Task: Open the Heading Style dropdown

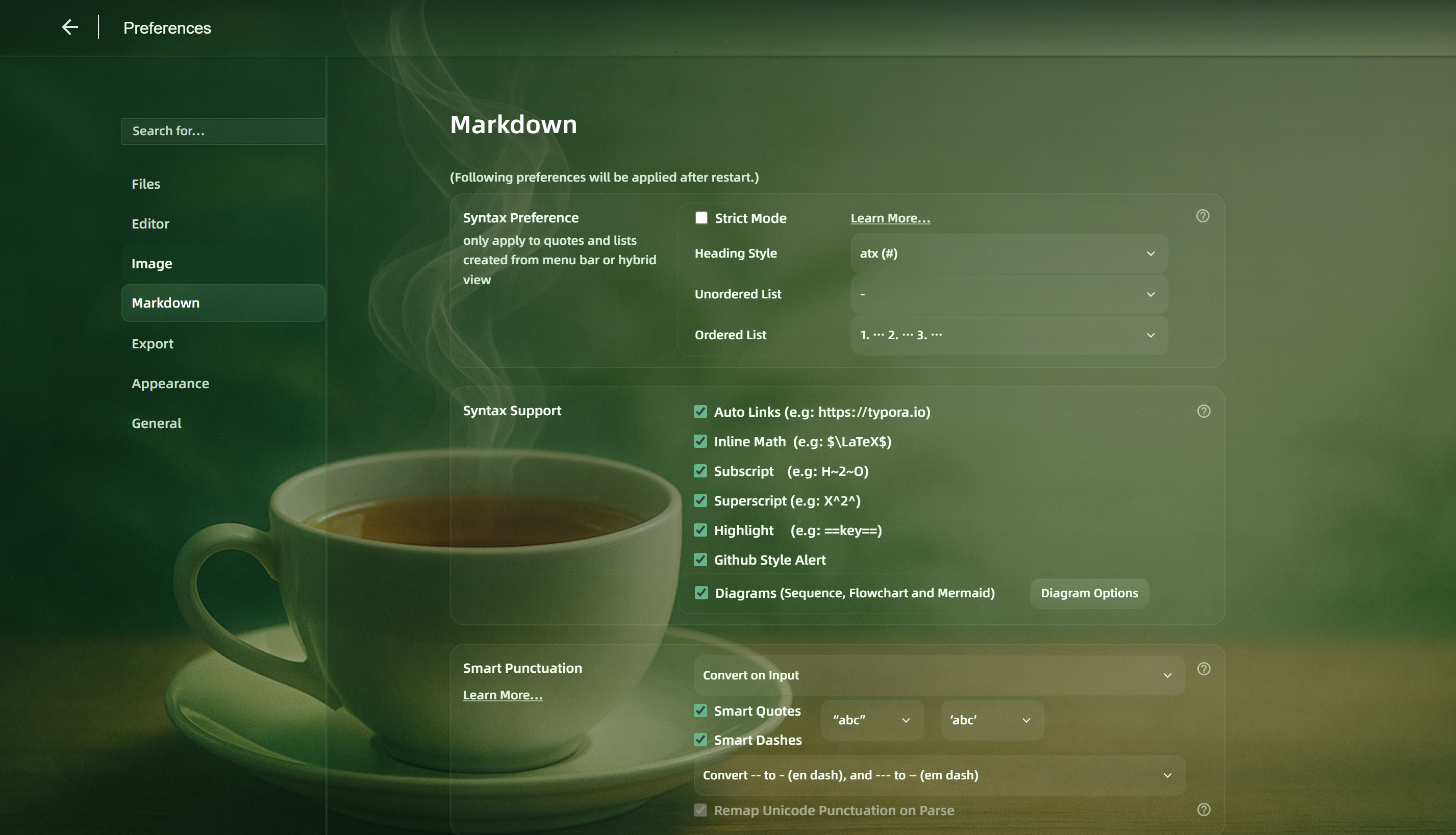Action: click(1009, 254)
